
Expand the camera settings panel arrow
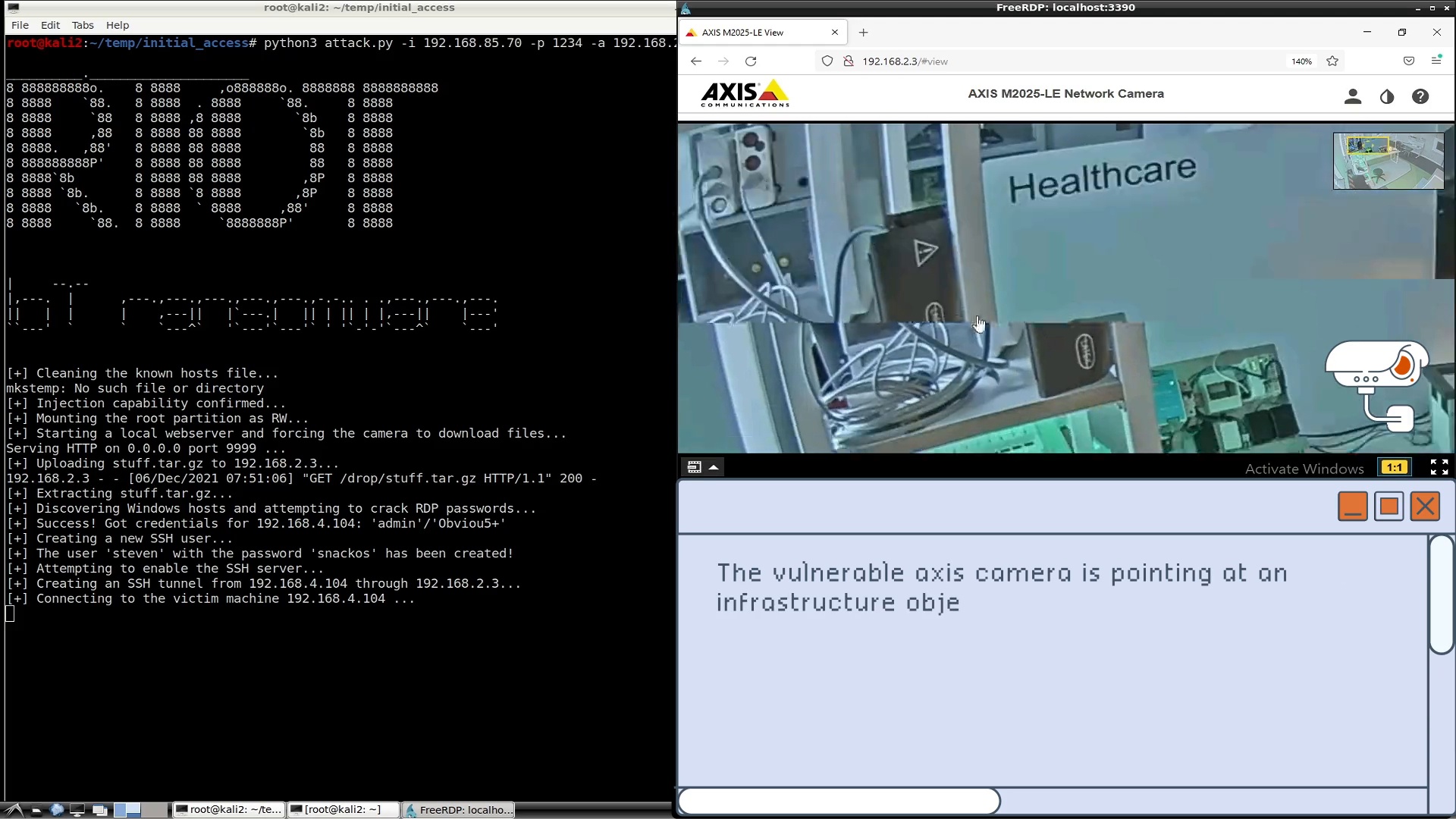click(x=714, y=467)
